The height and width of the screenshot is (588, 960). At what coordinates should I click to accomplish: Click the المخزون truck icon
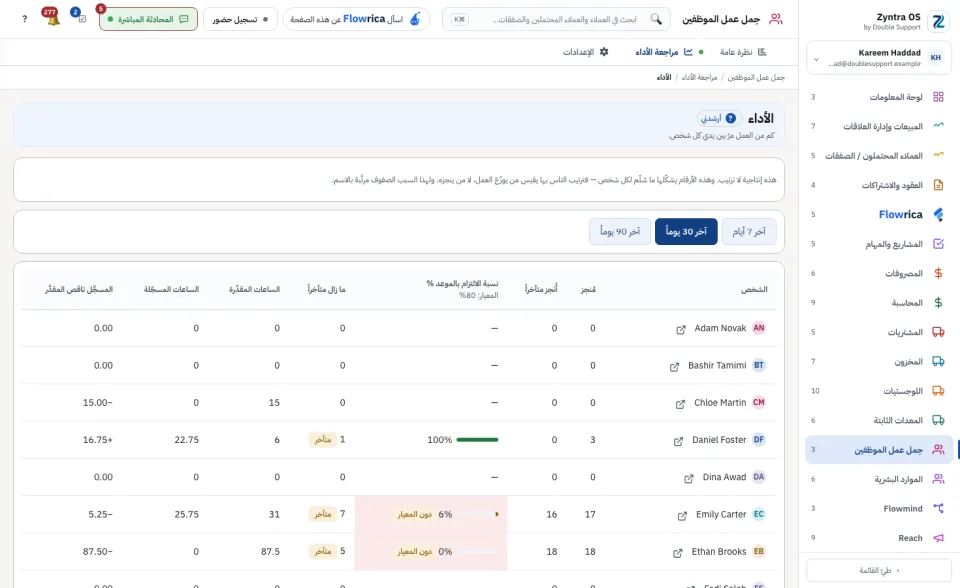tap(938, 361)
